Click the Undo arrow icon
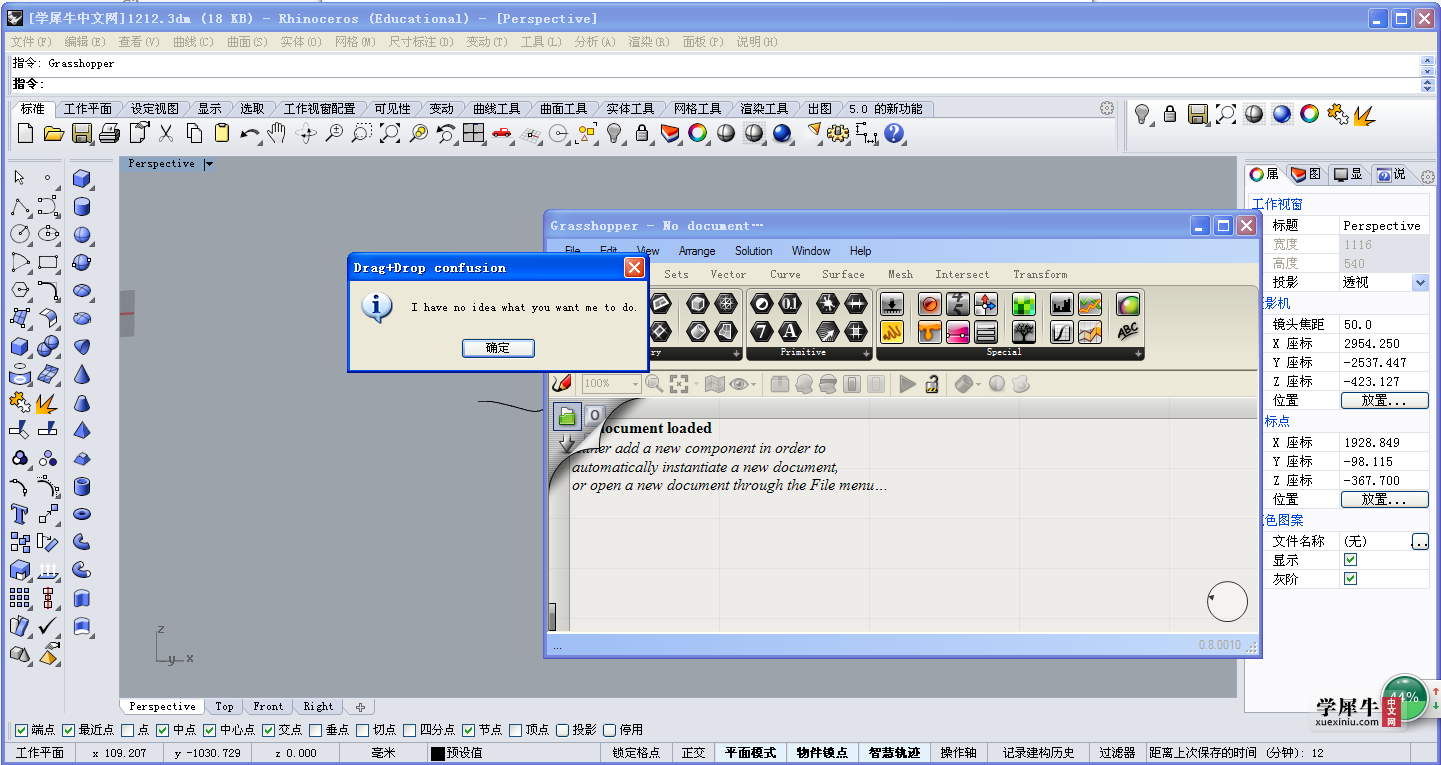Image resolution: width=1441 pixels, height=765 pixels. click(250, 133)
